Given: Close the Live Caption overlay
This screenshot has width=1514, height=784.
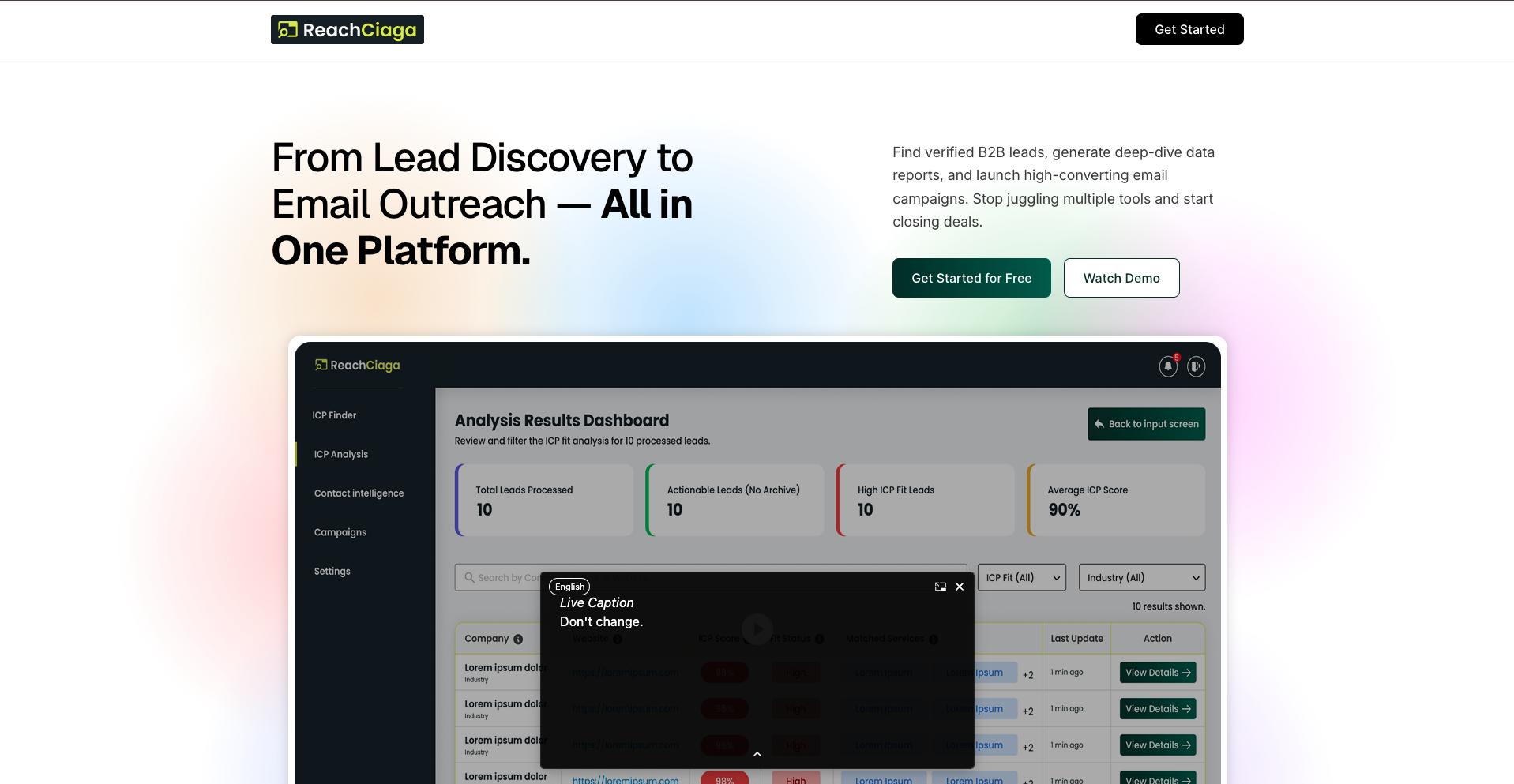Looking at the screenshot, I should 960,587.
